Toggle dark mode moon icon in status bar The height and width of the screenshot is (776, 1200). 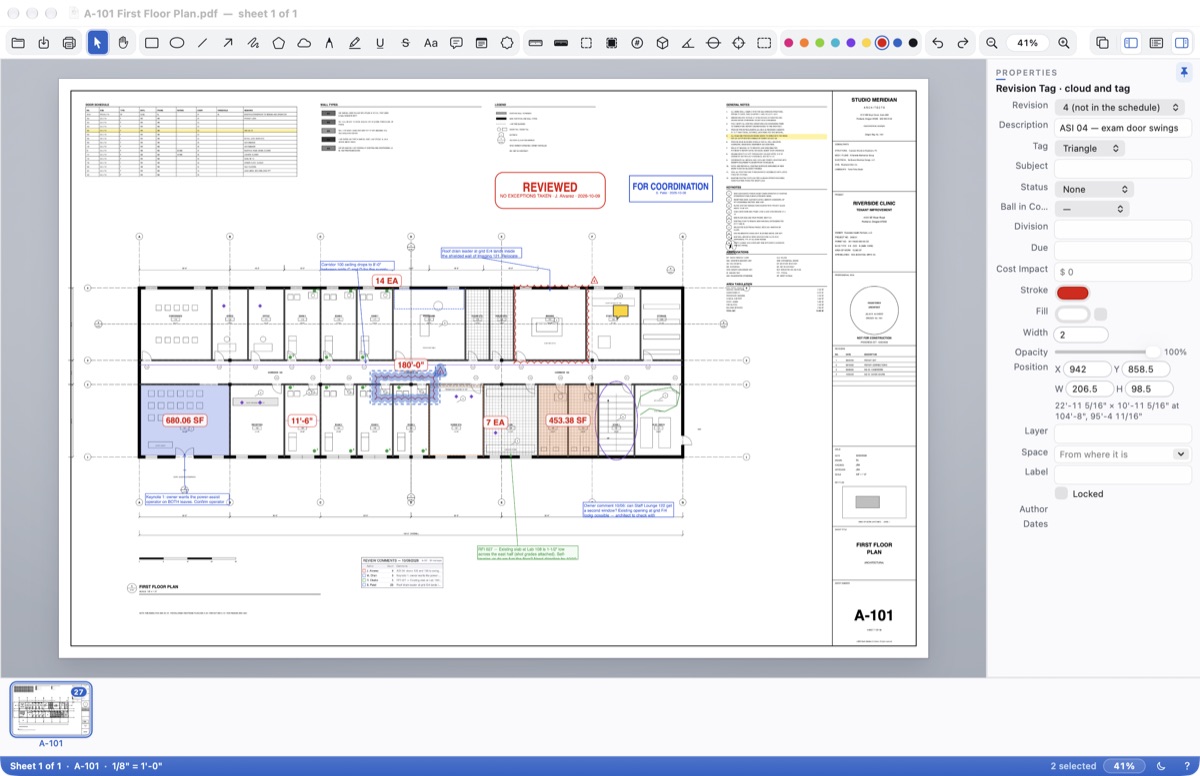click(1161, 766)
